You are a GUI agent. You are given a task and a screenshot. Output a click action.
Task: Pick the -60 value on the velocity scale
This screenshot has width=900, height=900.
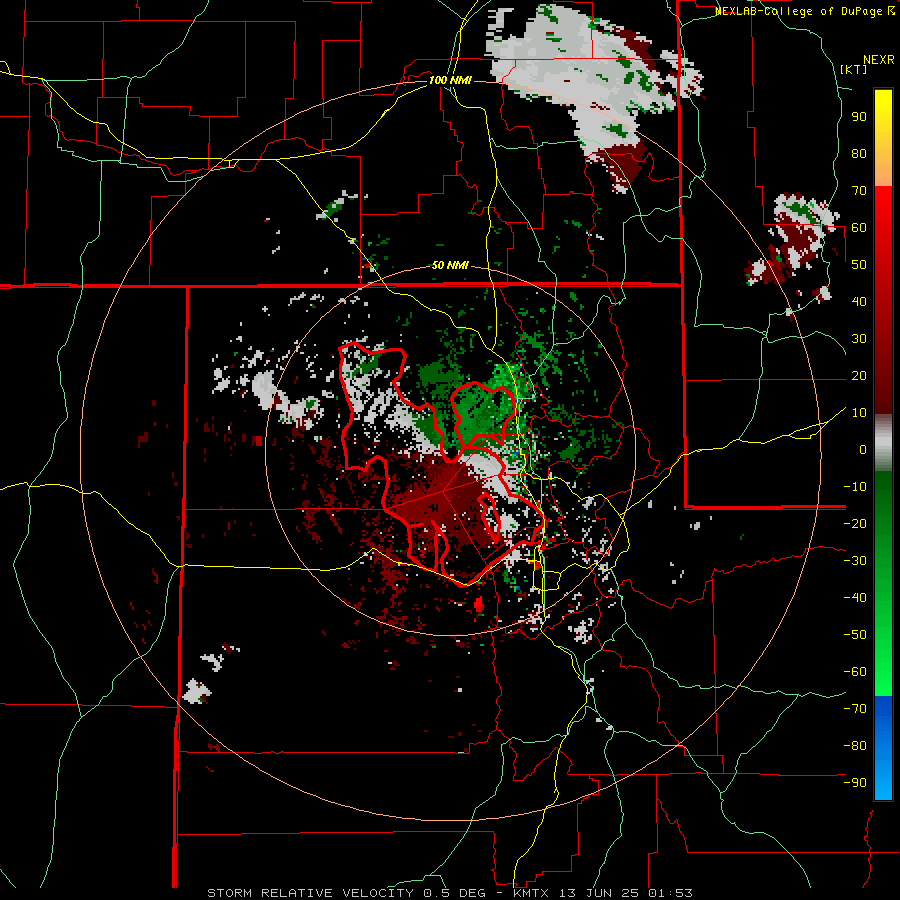pyautogui.click(x=855, y=672)
